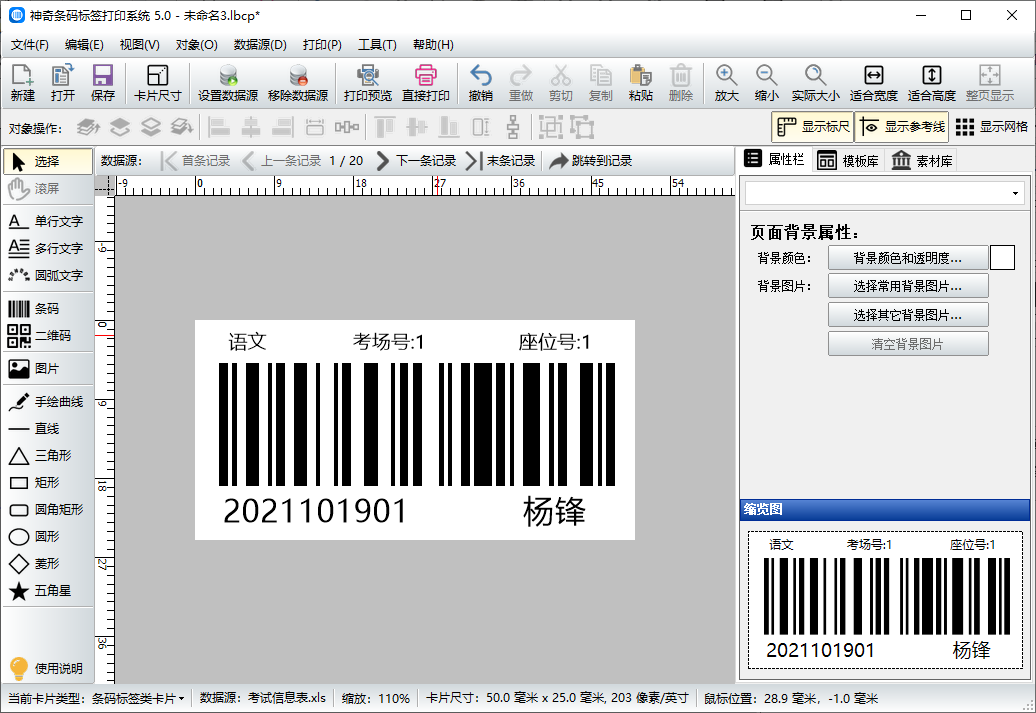This screenshot has height=713, width=1036.
Task: Open 卡片尺寸 card size settings
Action: [157, 83]
